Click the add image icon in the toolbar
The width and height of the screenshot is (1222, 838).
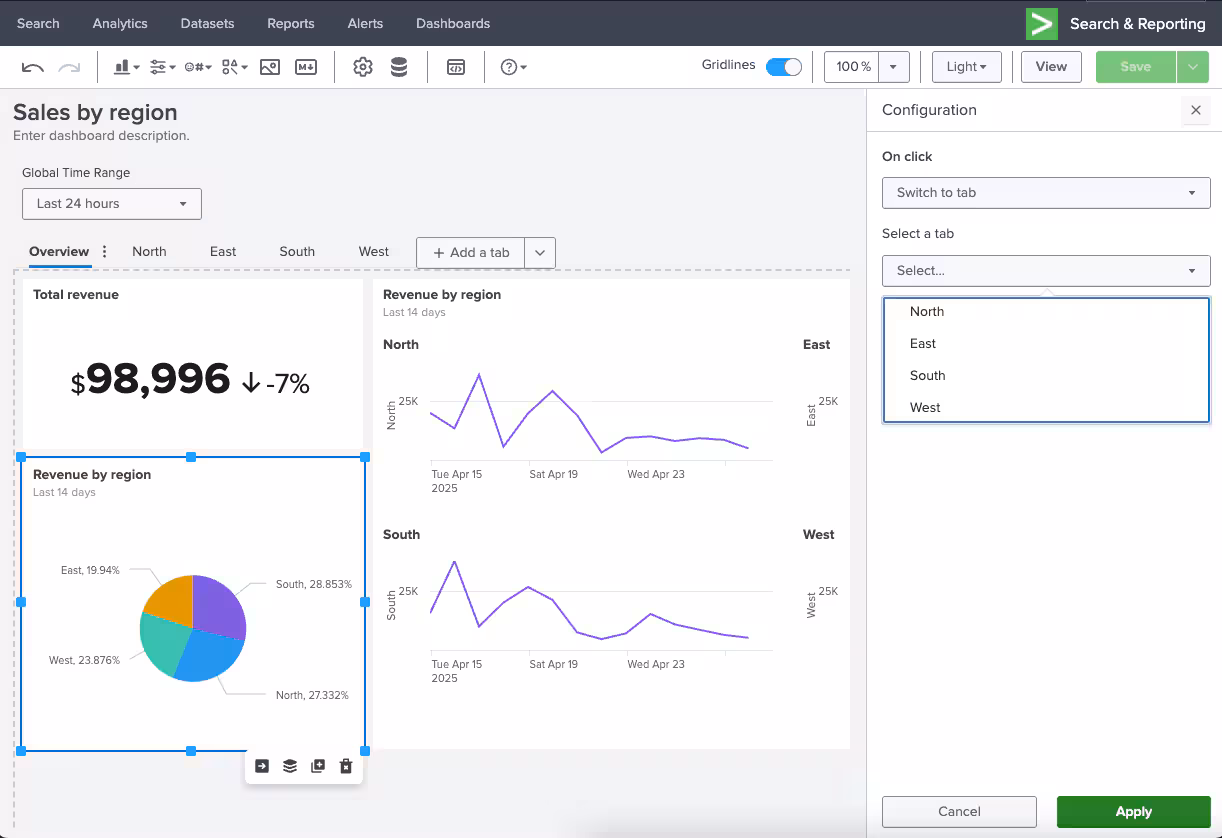269,67
